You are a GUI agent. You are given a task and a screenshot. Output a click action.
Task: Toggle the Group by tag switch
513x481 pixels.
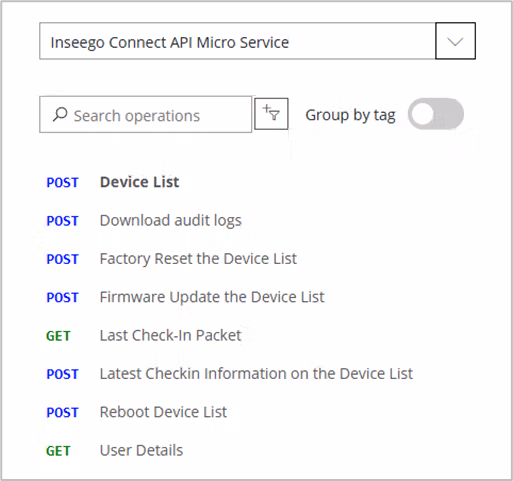435,114
